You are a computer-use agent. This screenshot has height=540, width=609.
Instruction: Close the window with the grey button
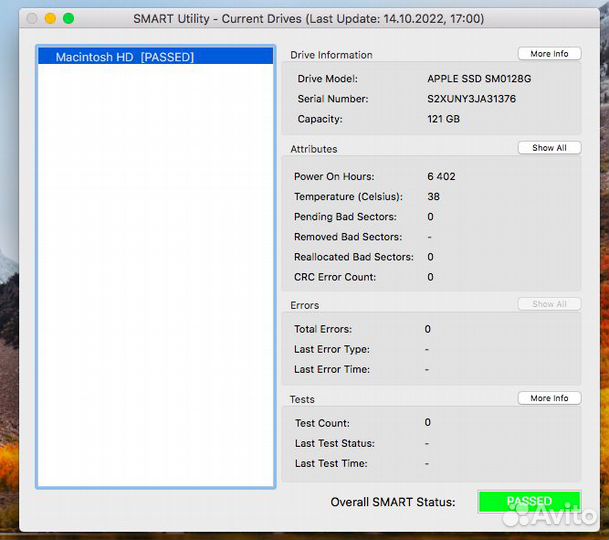coord(32,18)
